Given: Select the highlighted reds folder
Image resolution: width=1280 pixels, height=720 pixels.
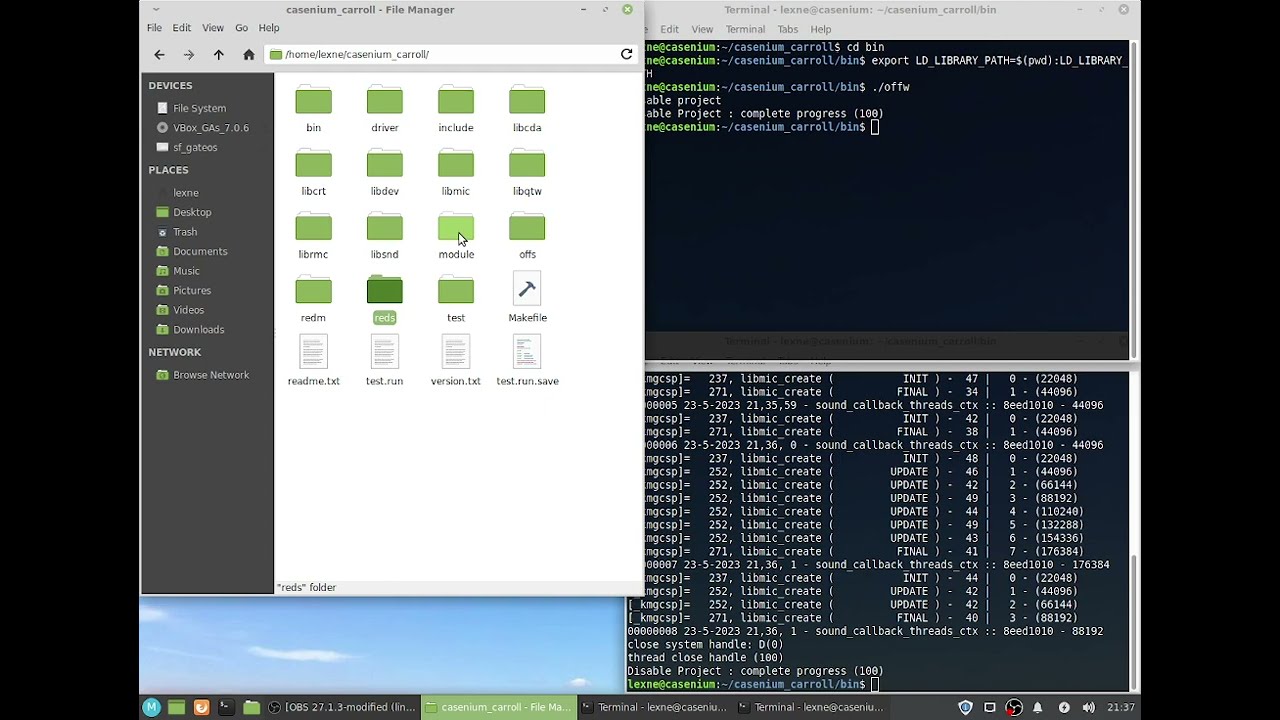Looking at the screenshot, I should (x=384, y=299).
